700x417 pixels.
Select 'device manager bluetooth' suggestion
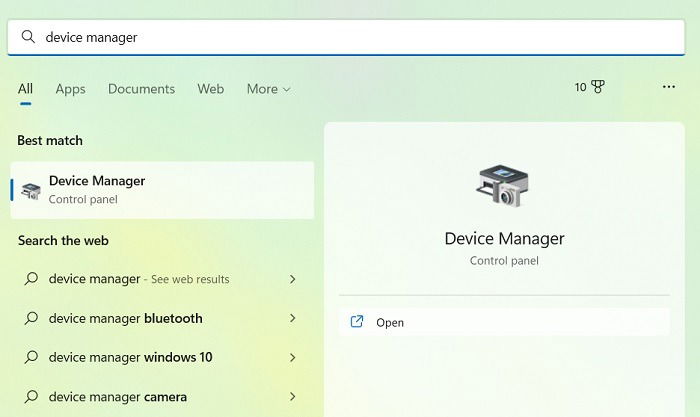162,318
